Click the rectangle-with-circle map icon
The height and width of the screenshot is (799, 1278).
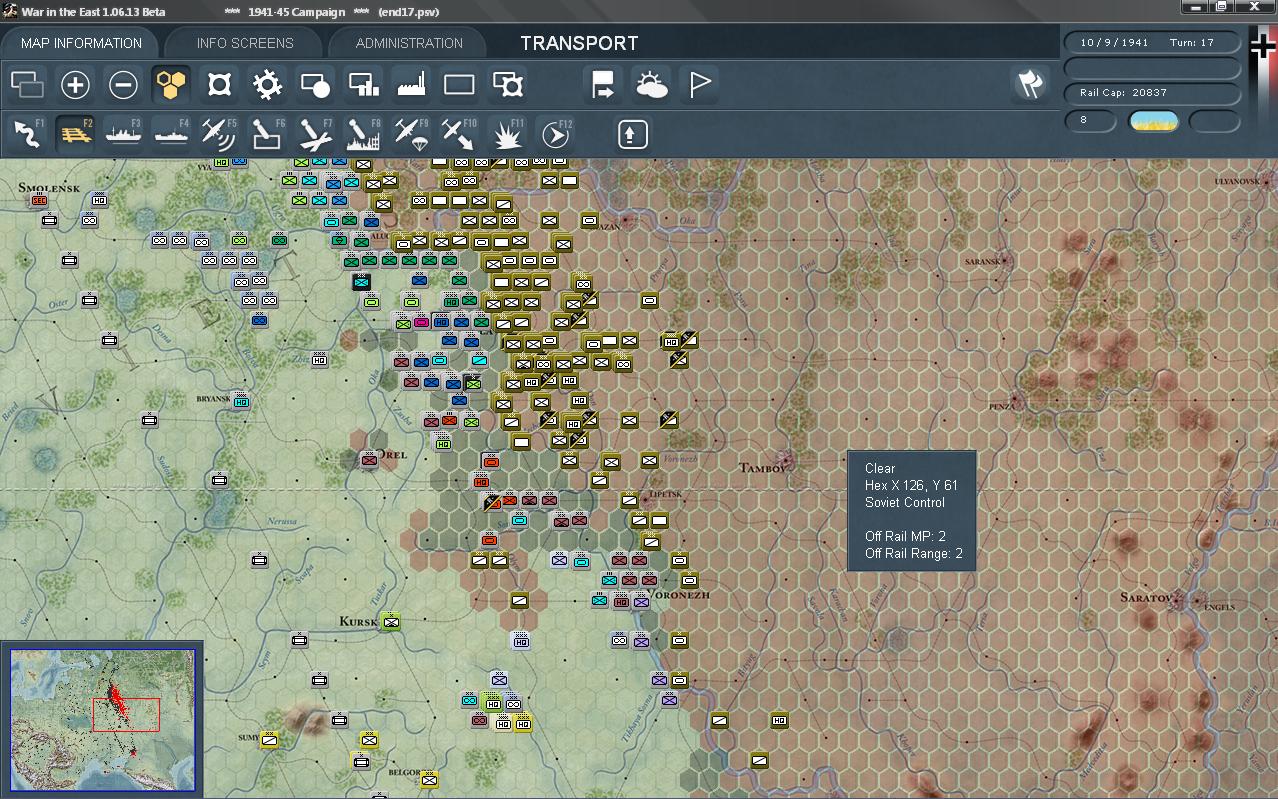pyautogui.click(x=315, y=85)
